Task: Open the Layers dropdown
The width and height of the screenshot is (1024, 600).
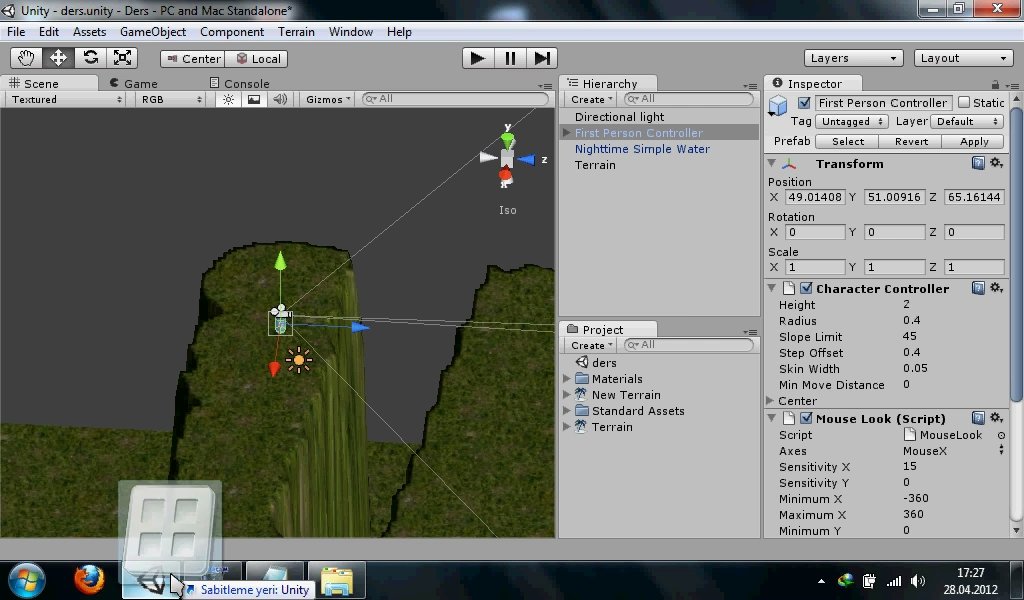Action: click(x=853, y=58)
